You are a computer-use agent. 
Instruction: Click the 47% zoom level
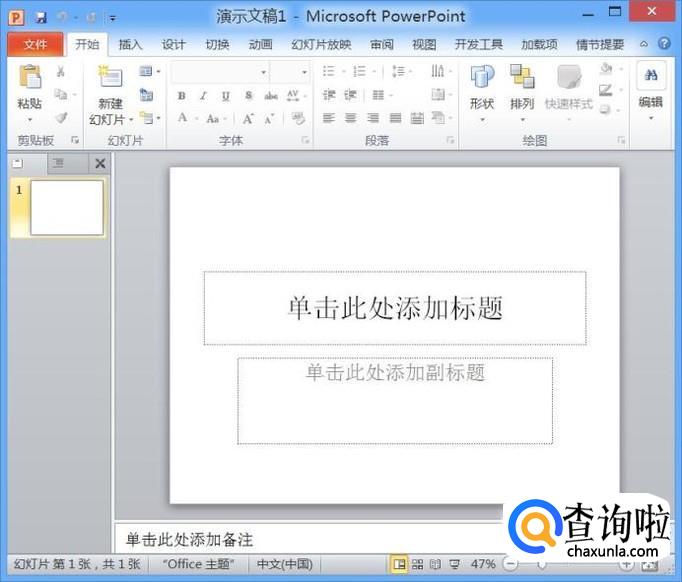(x=483, y=564)
